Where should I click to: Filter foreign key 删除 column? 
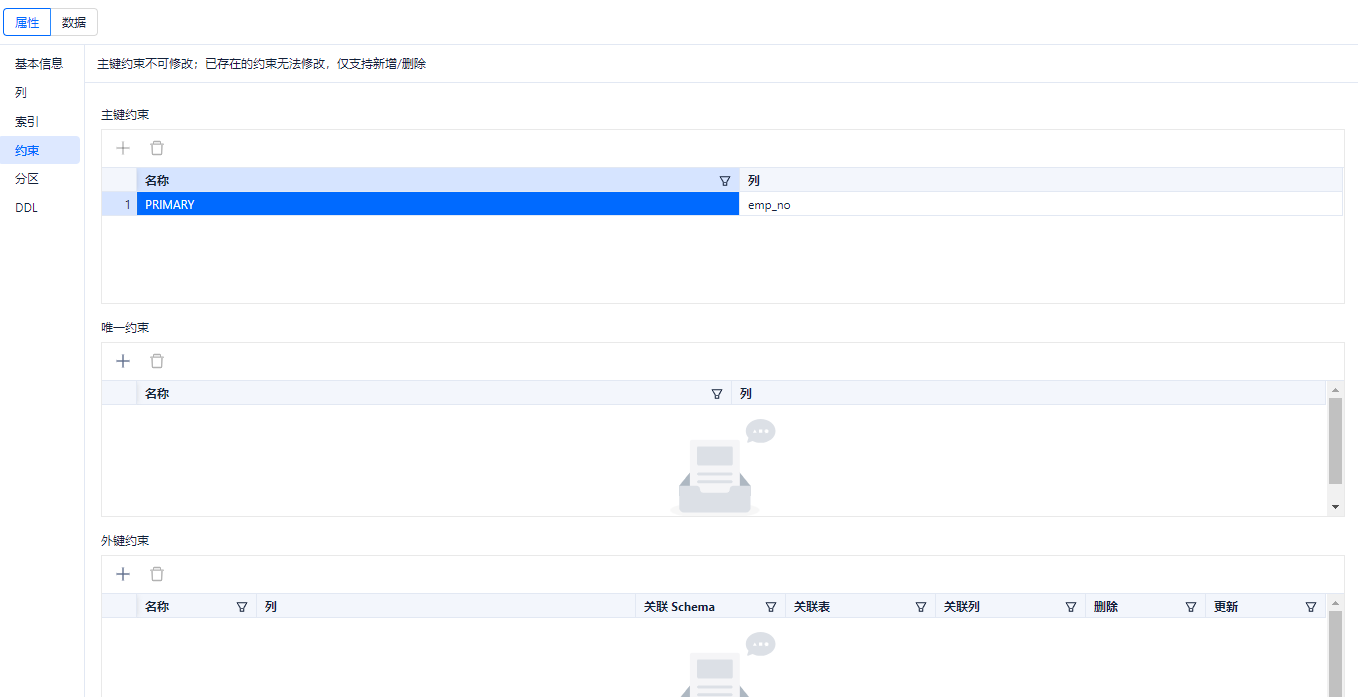point(1191,607)
